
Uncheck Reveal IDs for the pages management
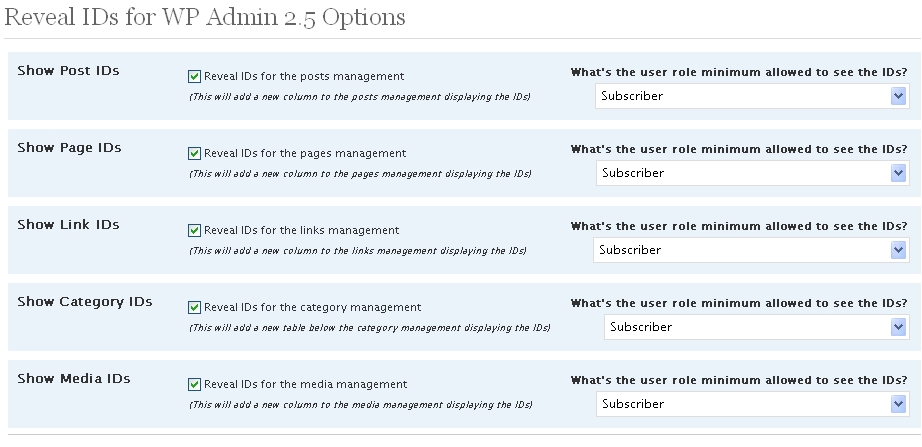(194, 153)
